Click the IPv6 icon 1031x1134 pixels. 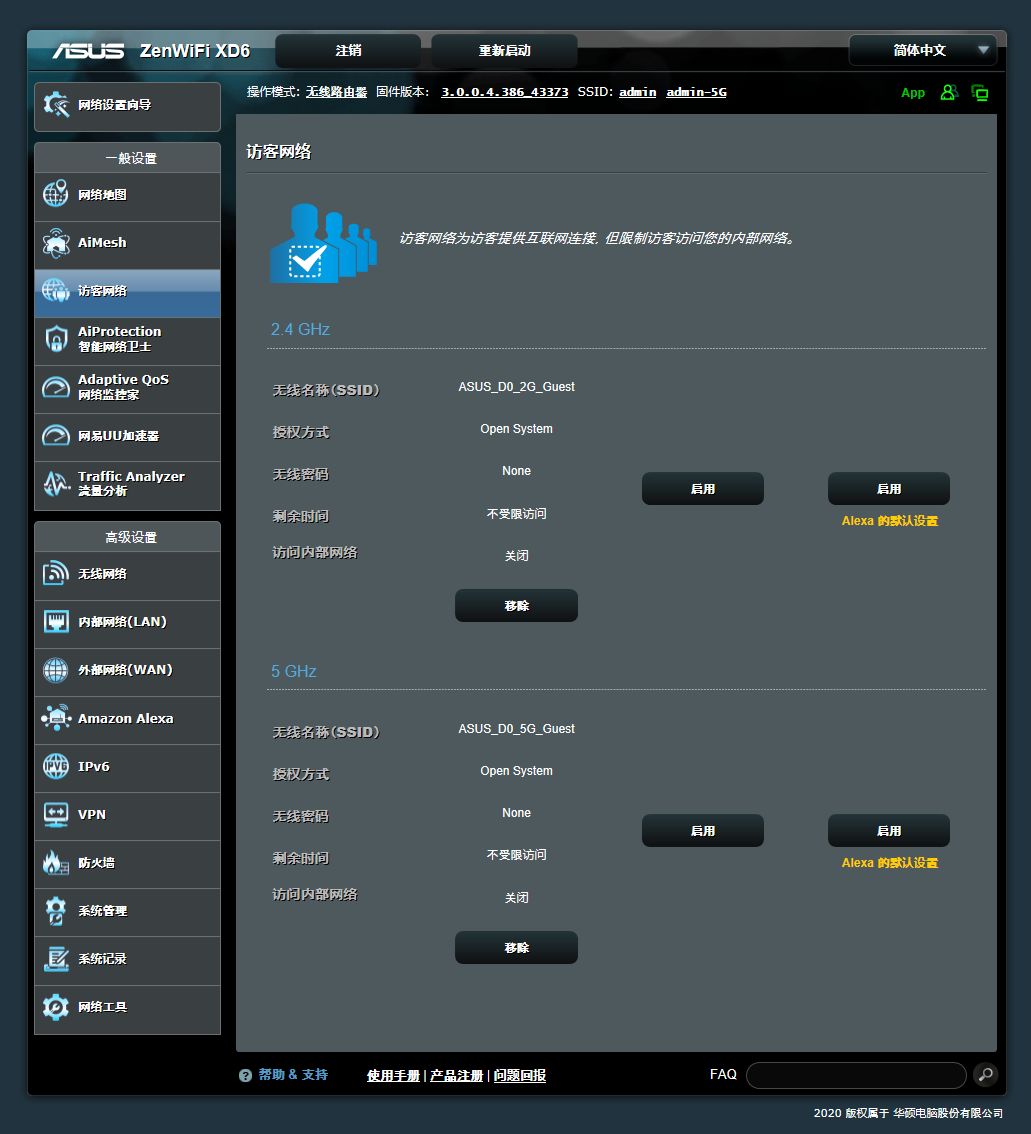[x=56, y=767]
